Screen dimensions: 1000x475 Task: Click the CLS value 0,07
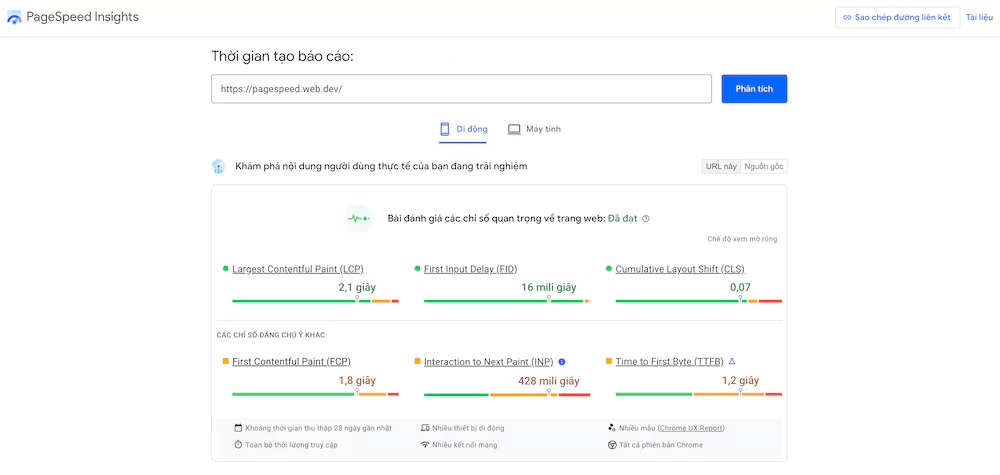[x=740, y=288]
